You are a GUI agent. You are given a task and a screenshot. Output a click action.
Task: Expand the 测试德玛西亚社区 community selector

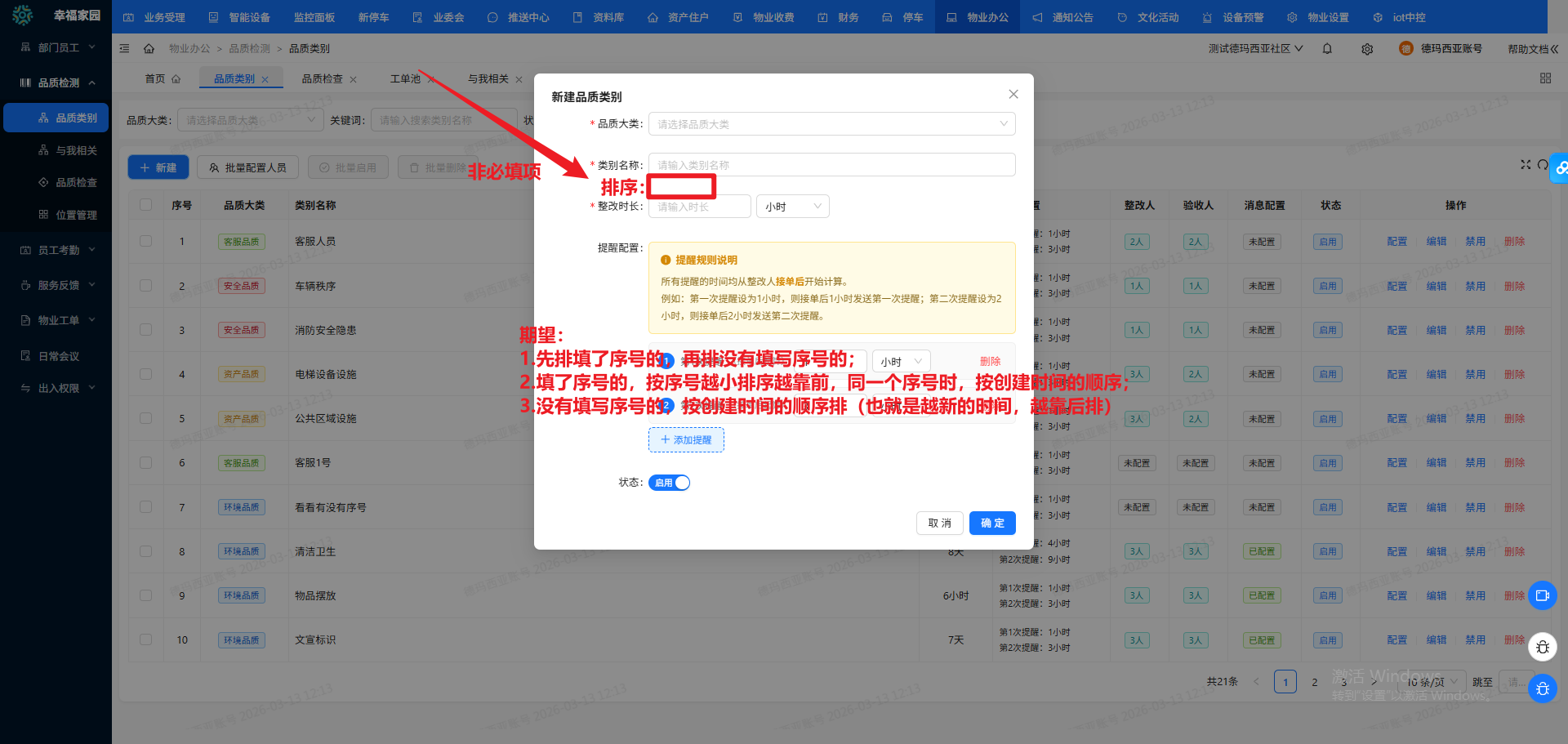1255,49
